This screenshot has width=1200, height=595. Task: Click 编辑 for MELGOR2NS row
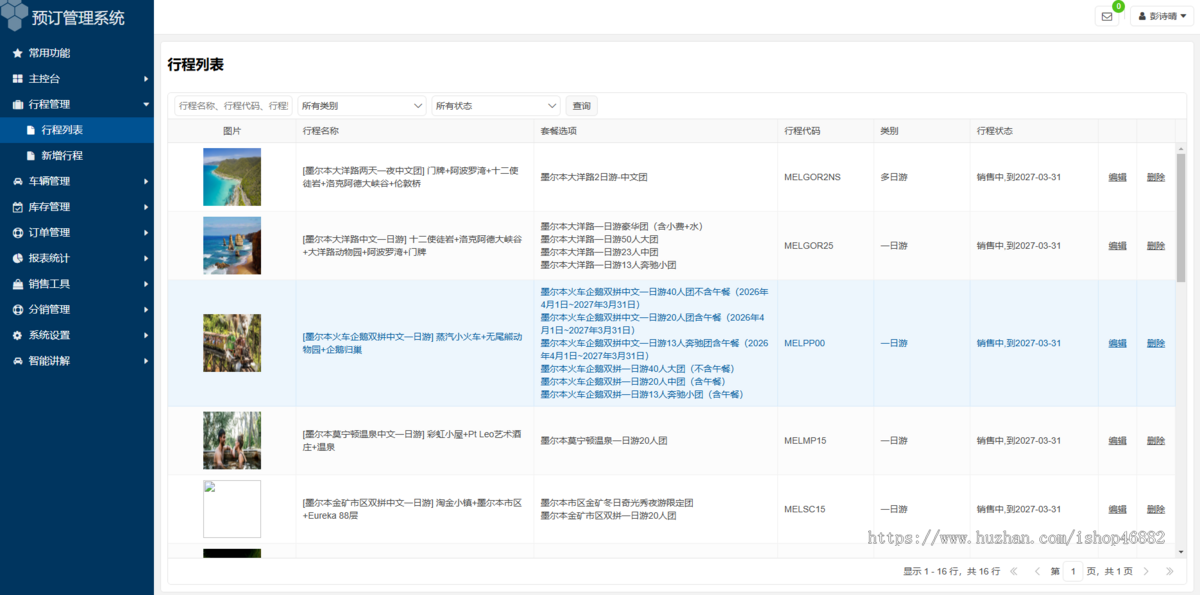[x=1117, y=177]
